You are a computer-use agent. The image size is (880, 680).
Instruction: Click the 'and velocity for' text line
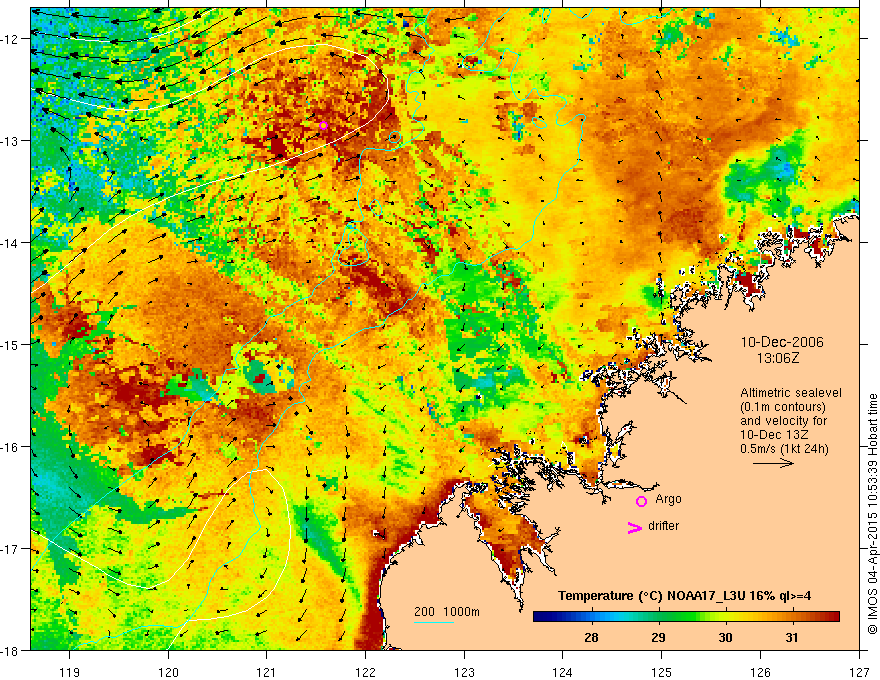point(783,421)
